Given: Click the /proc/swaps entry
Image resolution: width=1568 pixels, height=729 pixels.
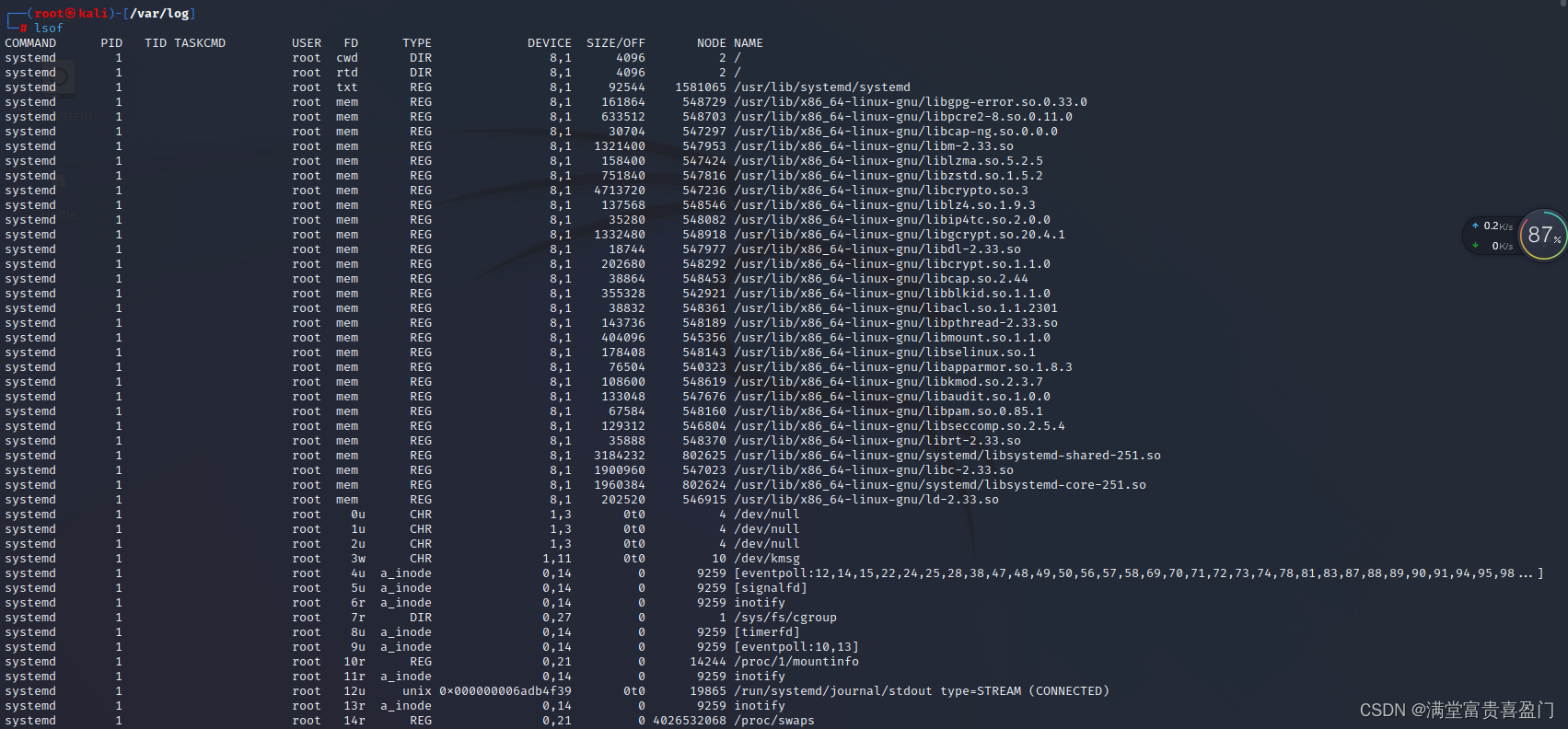Looking at the screenshot, I should click(x=774, y=721).
